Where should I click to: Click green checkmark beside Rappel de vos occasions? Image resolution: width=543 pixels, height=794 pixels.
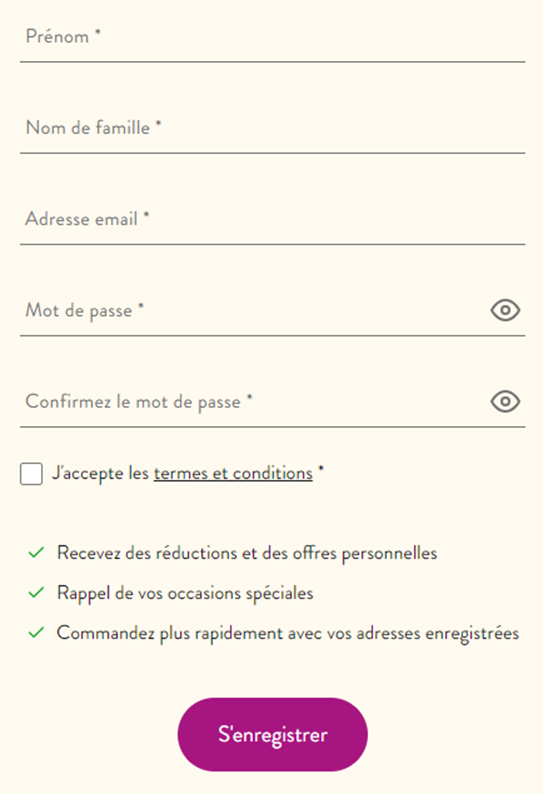36,592
